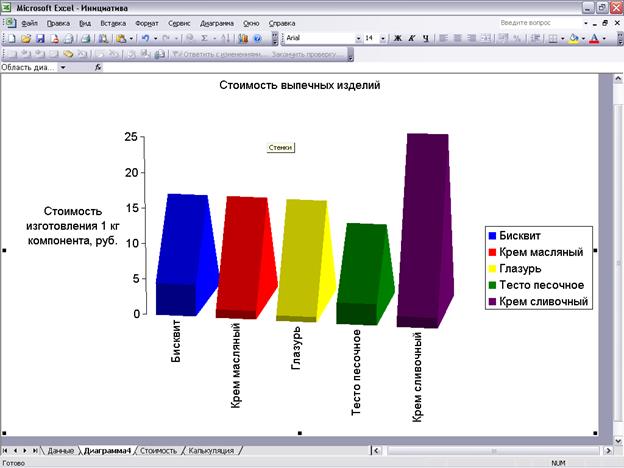The image size is (624, 468).
Task: Switch to the Данные sheet tab
Action: (60, 451)
